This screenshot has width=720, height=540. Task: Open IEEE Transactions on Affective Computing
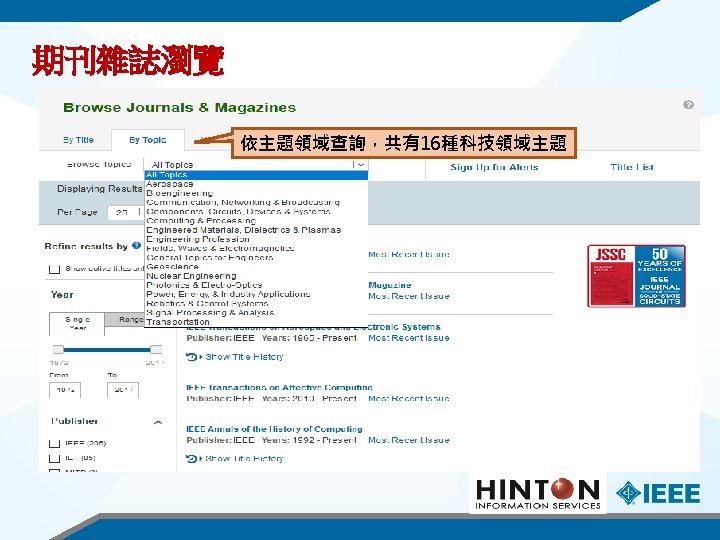point(279,388)
